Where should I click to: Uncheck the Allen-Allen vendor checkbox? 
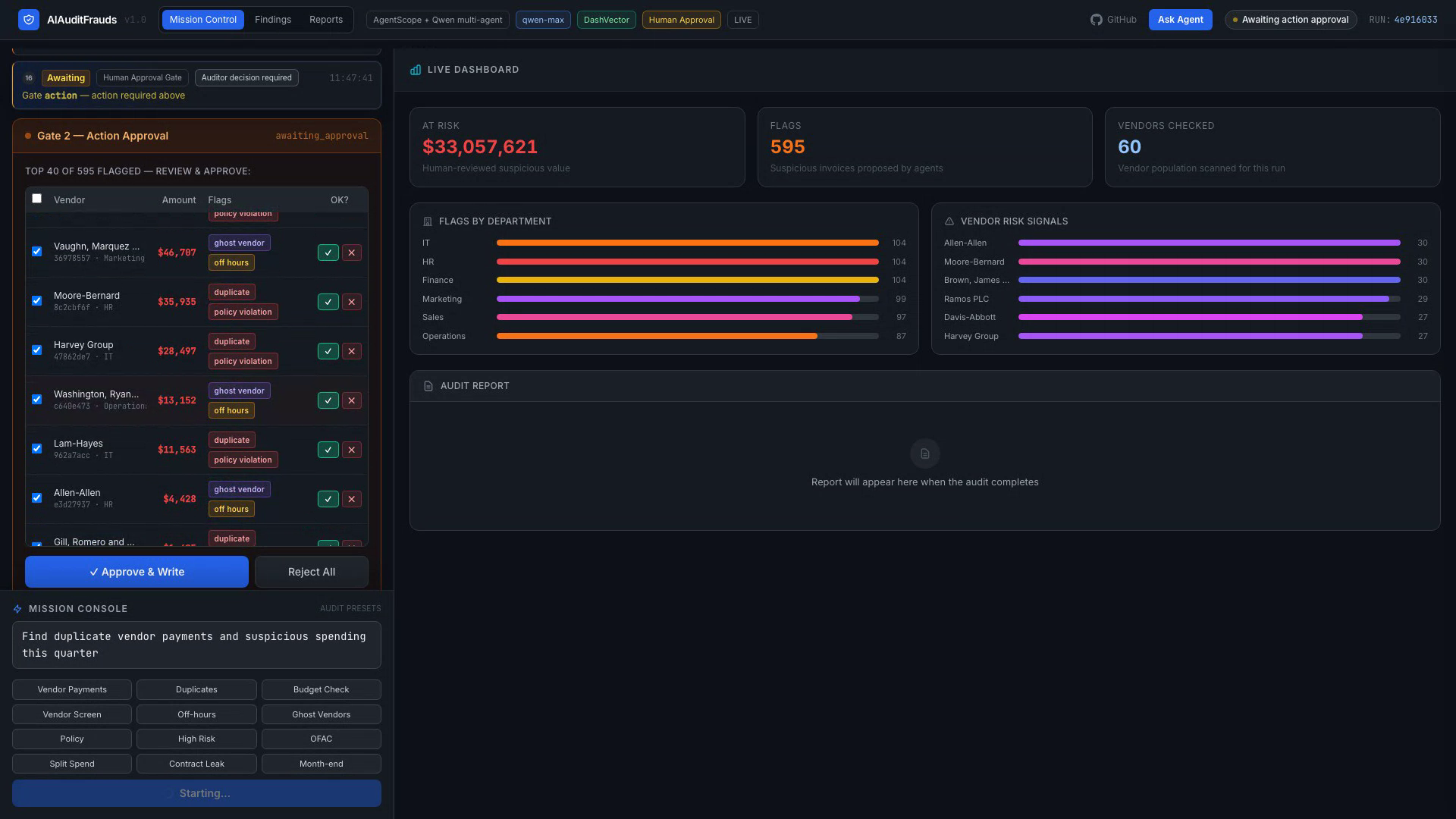point(36,498)
